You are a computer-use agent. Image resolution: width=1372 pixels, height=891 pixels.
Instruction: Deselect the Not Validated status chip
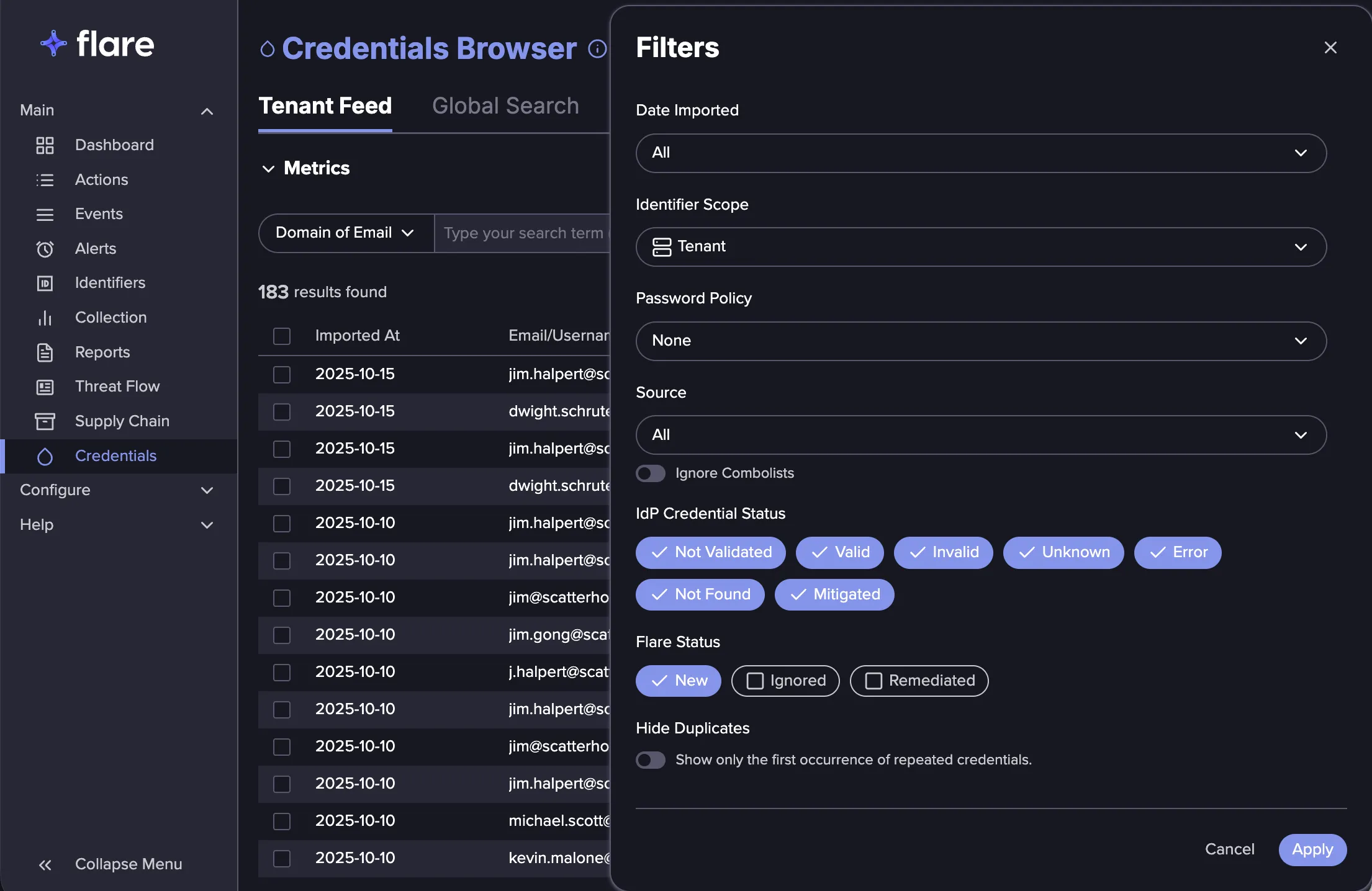710,552
